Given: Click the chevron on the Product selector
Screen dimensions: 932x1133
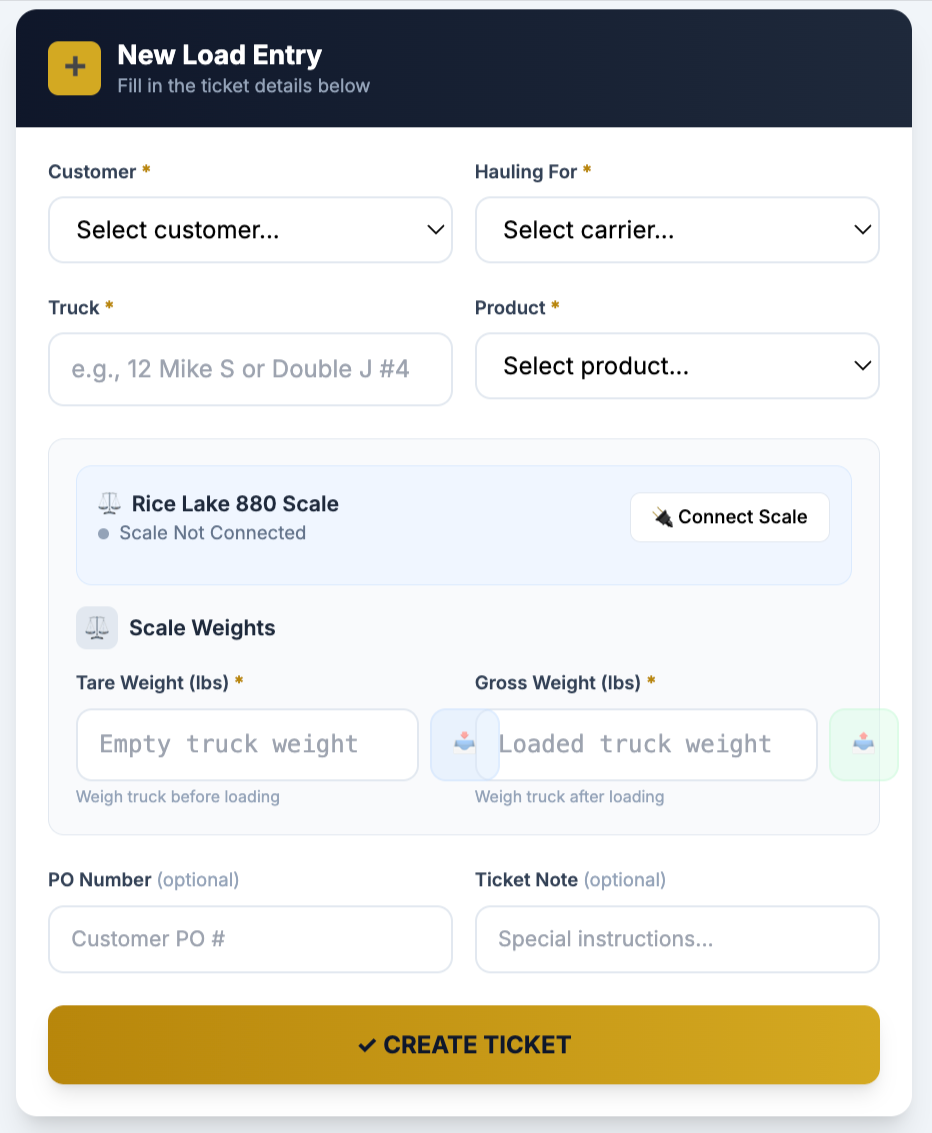Looking at the screenshot, I should tap(861, 366).
